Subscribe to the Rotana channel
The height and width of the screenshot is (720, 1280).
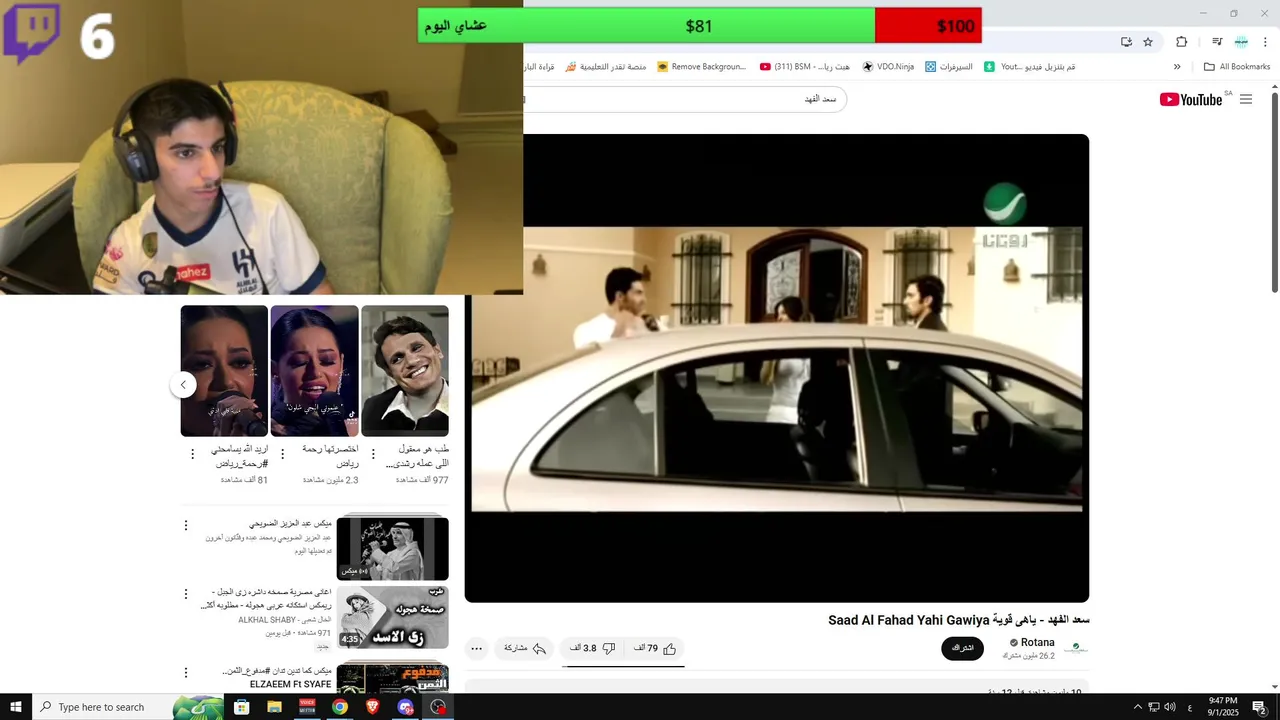click(962, 648)
